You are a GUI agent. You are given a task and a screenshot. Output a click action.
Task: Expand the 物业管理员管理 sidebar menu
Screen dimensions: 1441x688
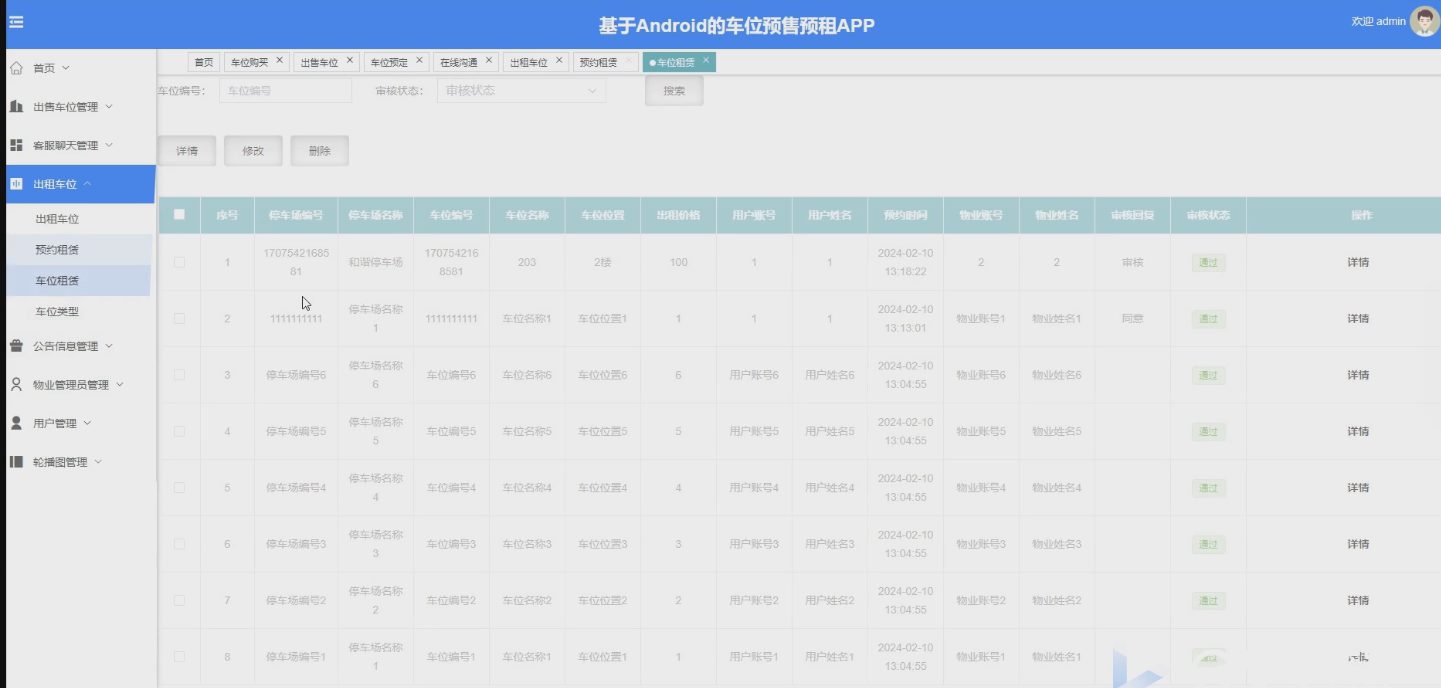120,385
